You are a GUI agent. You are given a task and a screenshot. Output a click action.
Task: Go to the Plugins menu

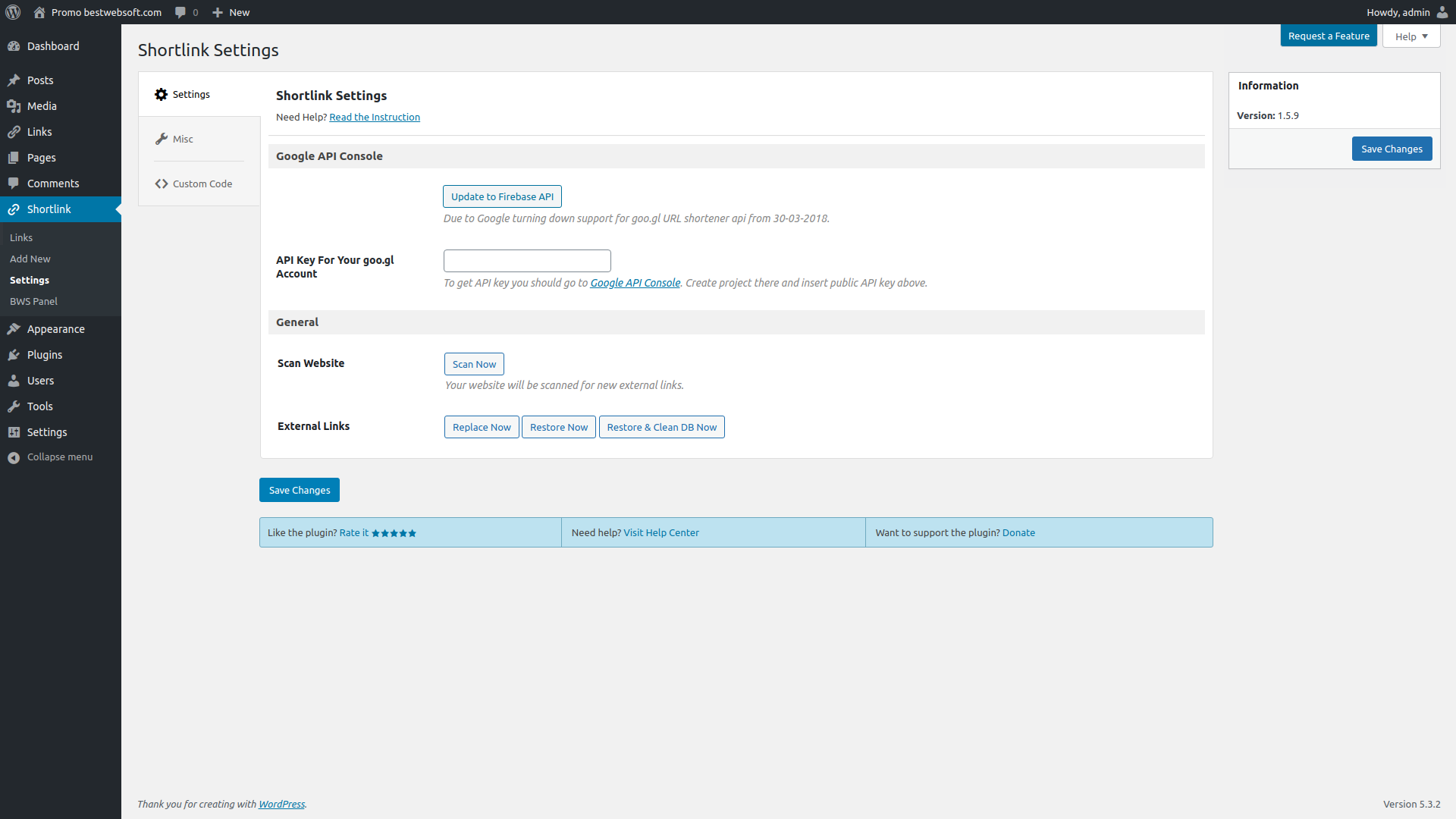tap(61, 355)
